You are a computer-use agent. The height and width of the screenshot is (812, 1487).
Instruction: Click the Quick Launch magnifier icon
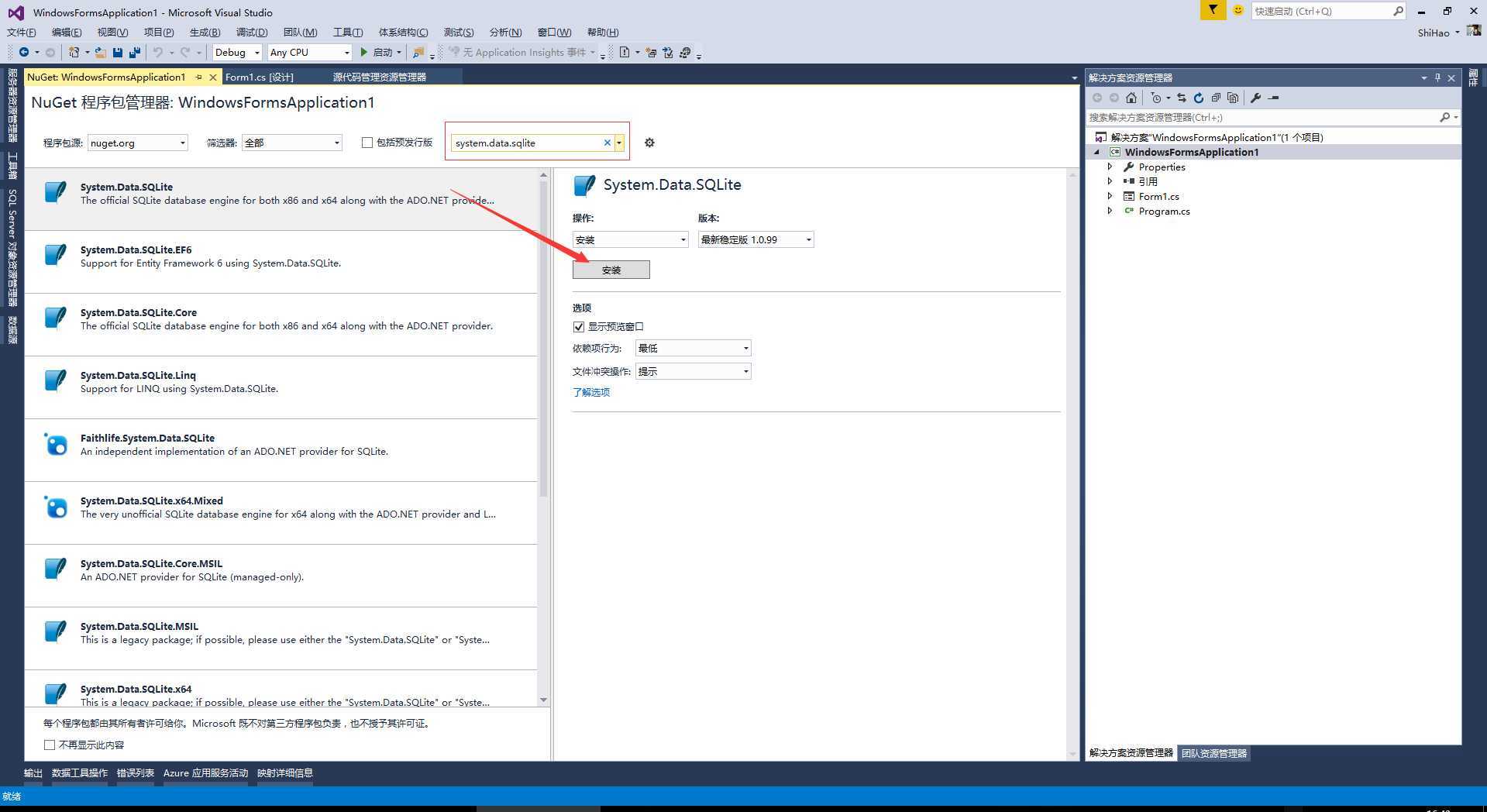1398,11
